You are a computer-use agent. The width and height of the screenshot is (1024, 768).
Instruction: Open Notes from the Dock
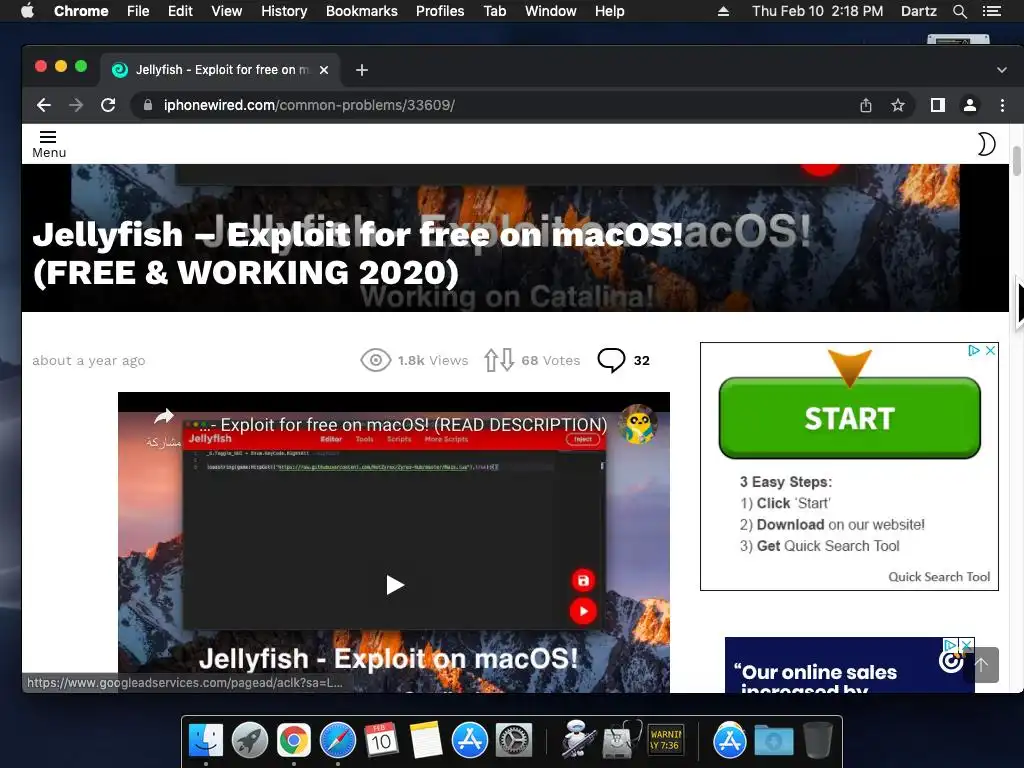[x=426, y=741]
